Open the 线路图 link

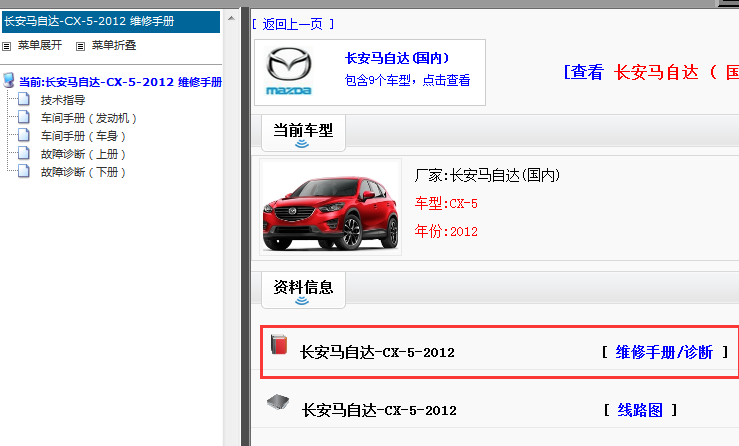(x=640, y=410)
